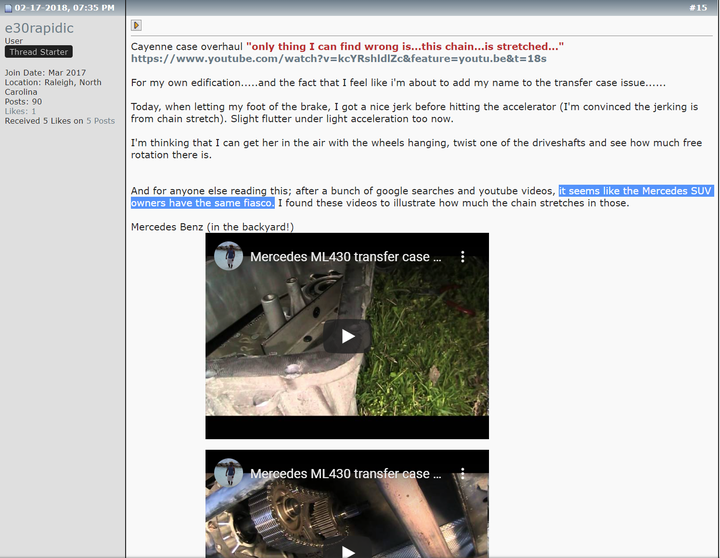This screenshot has width=720, height=558.
Task: Click the yellow arrow post icon
Action: tap(136, 25)
